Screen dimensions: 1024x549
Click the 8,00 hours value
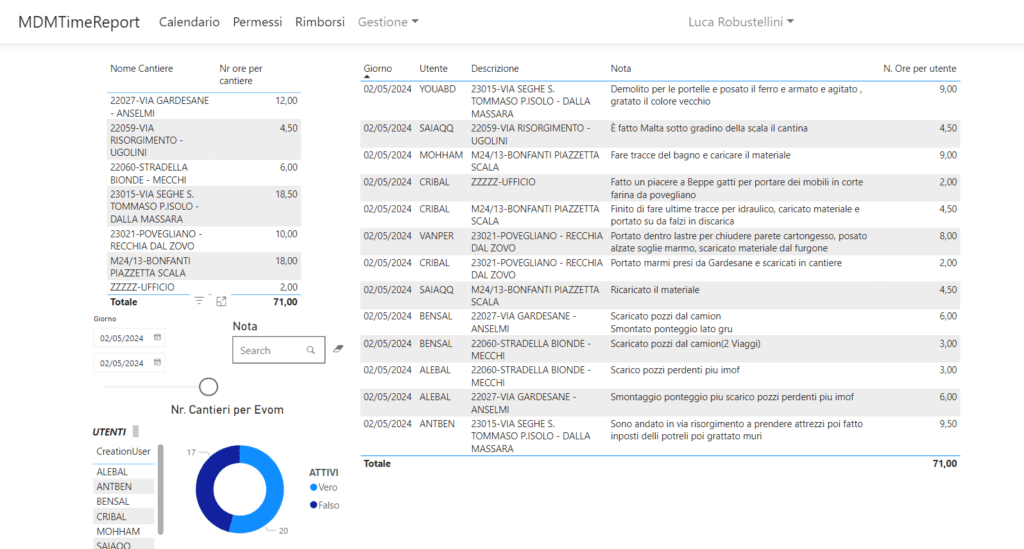coord(948,236)
